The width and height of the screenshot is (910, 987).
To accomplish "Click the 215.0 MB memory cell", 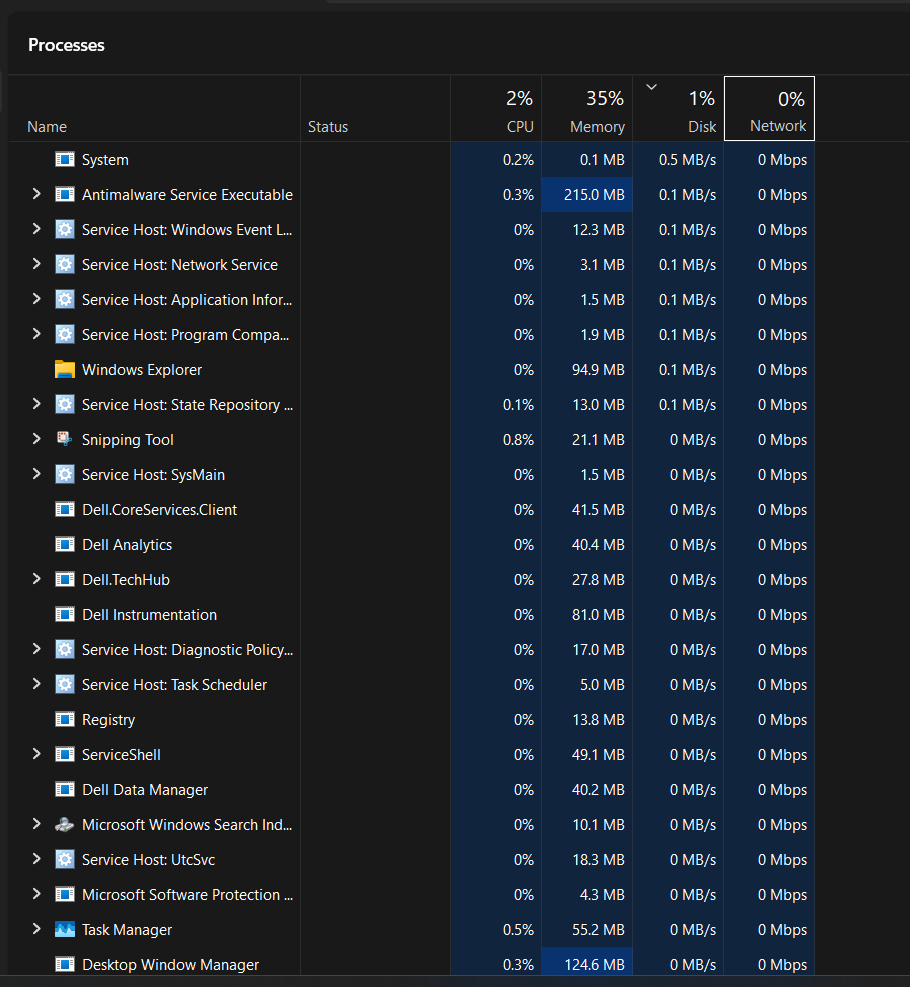I will [587, 195].
